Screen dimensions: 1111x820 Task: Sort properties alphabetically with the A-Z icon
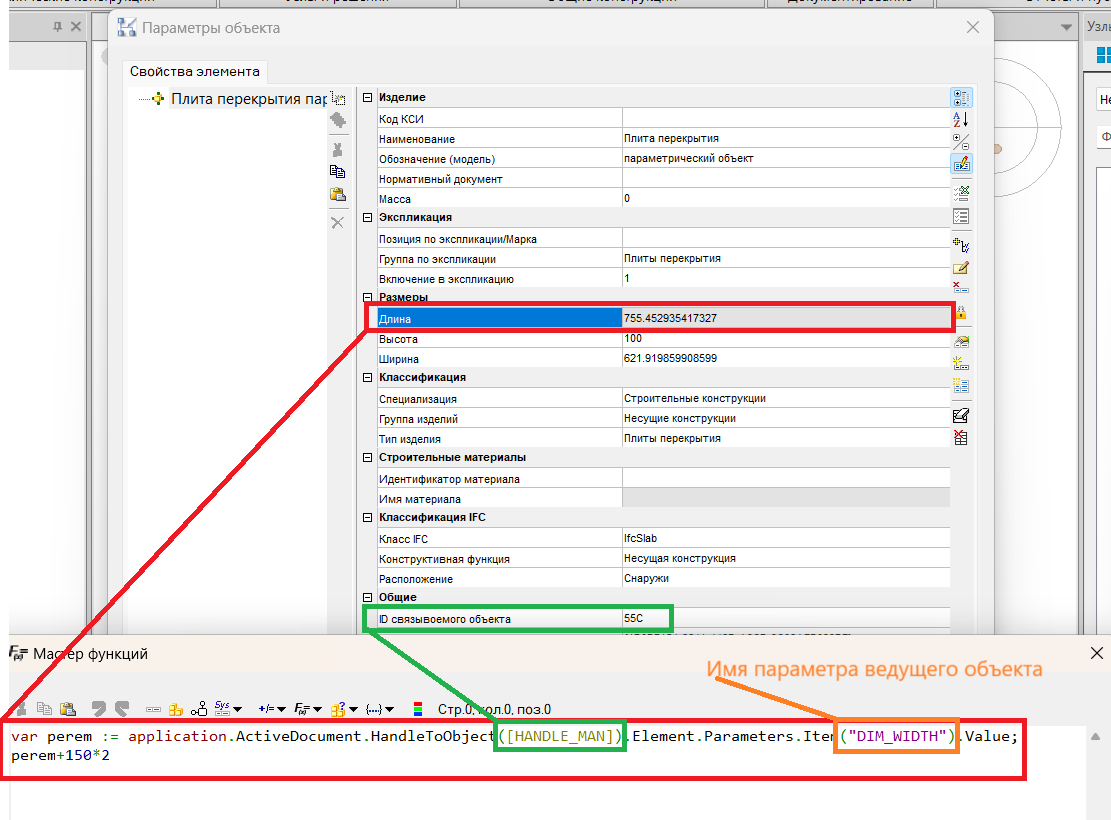[x=961, y=119]
